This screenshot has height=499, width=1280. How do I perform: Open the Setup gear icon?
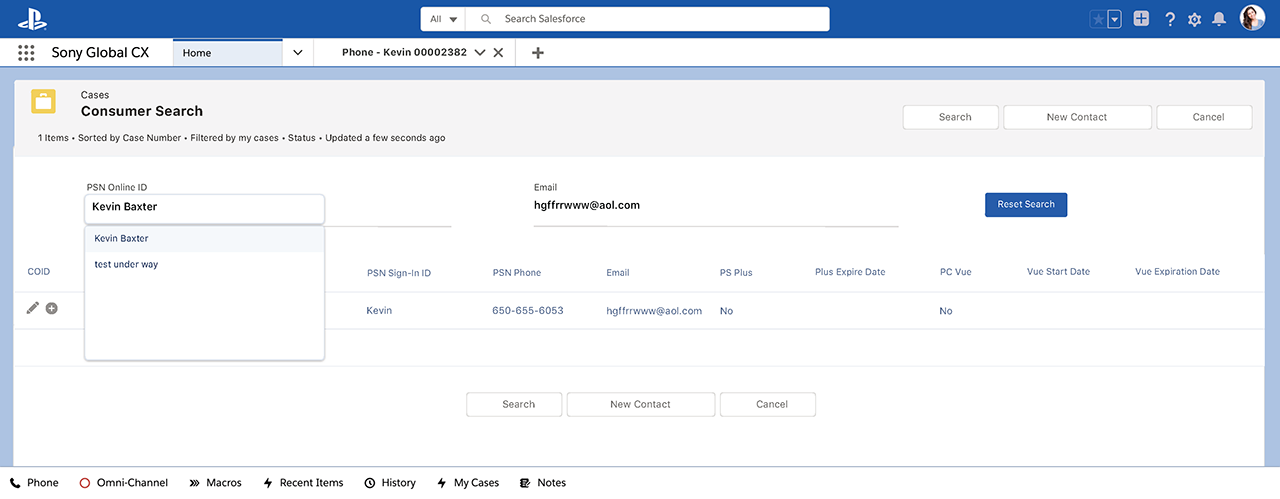pyautogui.click(x=1194, y=19)
